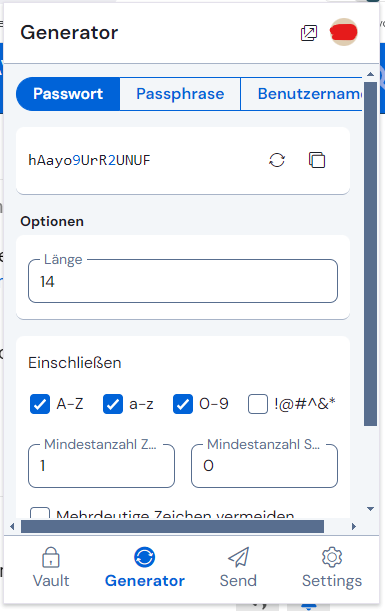
Task: Copy the generated password
Action: click(317, 160)
